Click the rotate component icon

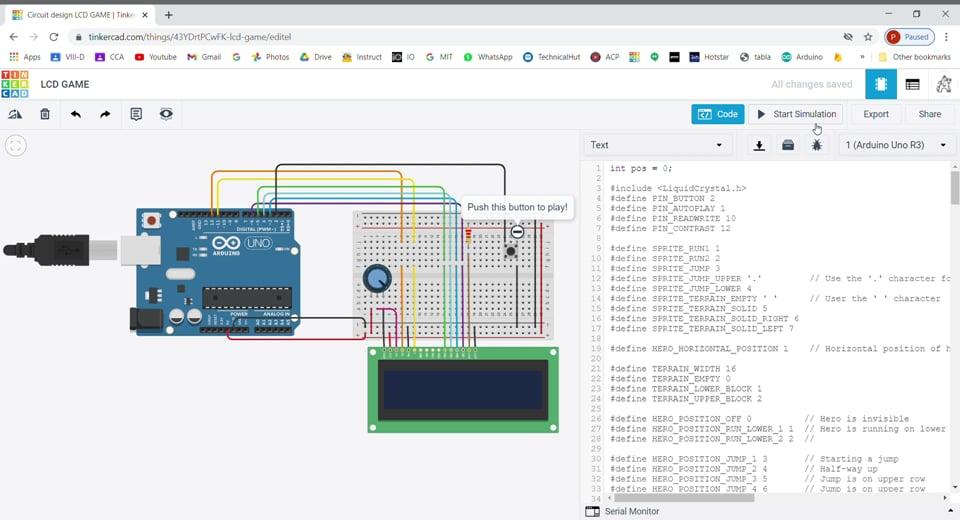pos(15,115)
